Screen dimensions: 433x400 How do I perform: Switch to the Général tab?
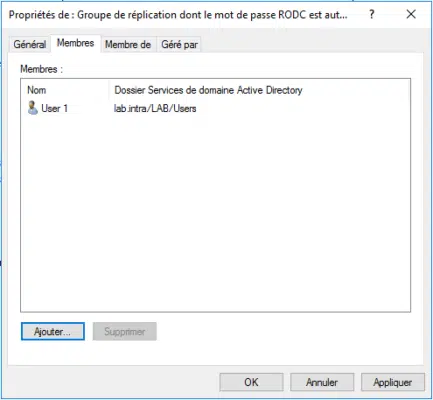coord(30,44)
